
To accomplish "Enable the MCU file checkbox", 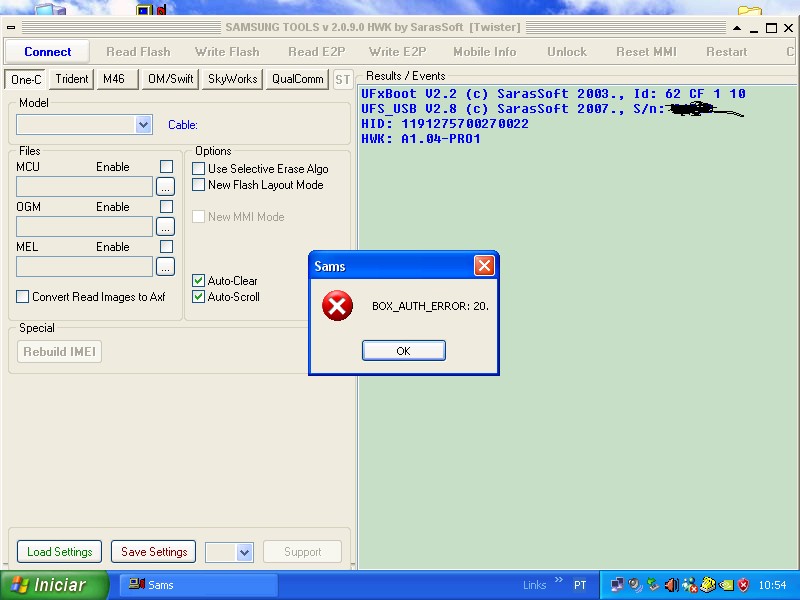I will [x=166, y=167].
